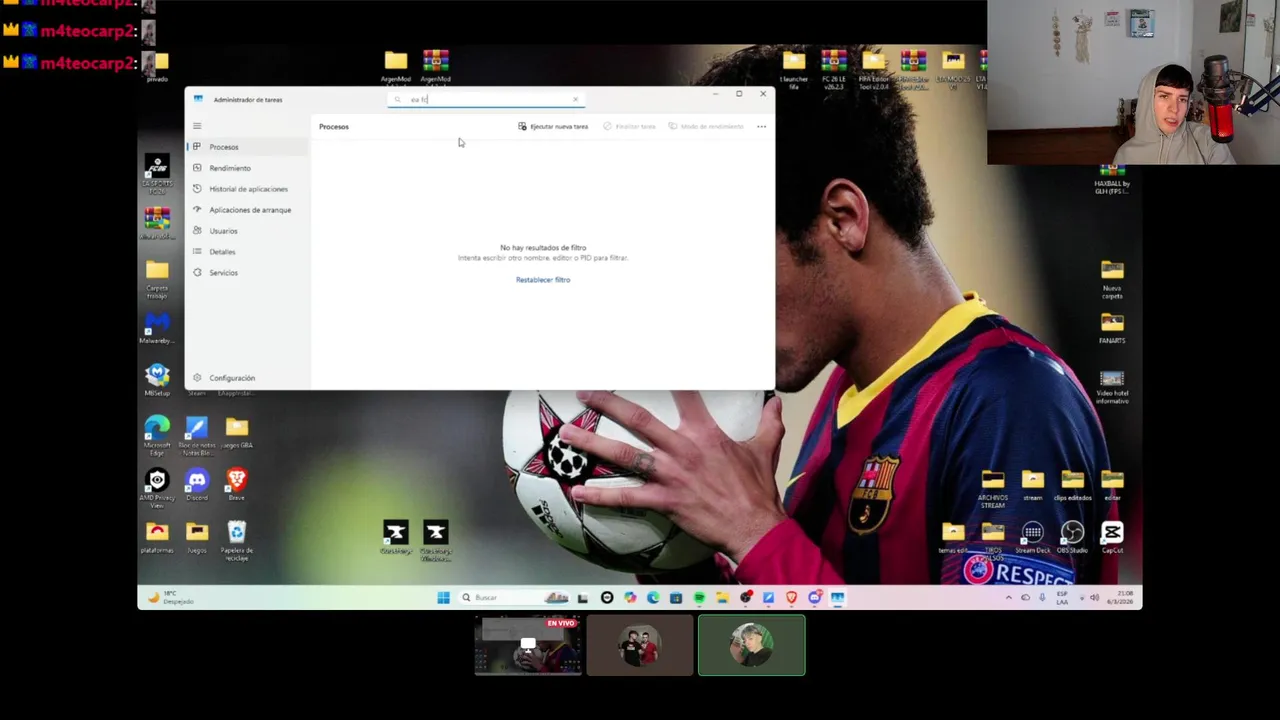The width and height of the screenshot is (1280, 720).
Task: Select the Nueva carpeta desktop folder
Action: (x=1112, y=280)
